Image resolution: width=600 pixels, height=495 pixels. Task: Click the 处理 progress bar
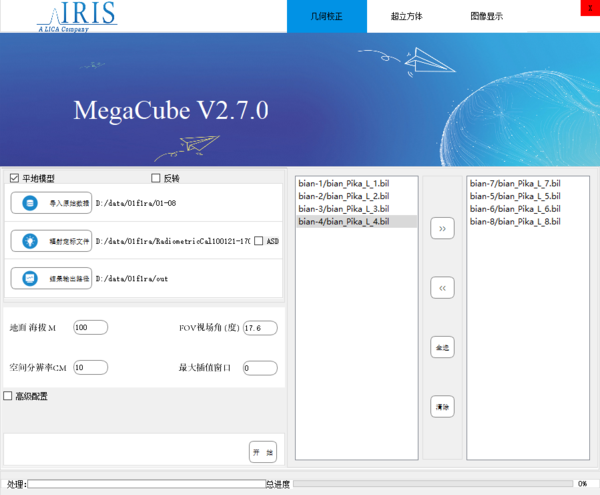147,484
